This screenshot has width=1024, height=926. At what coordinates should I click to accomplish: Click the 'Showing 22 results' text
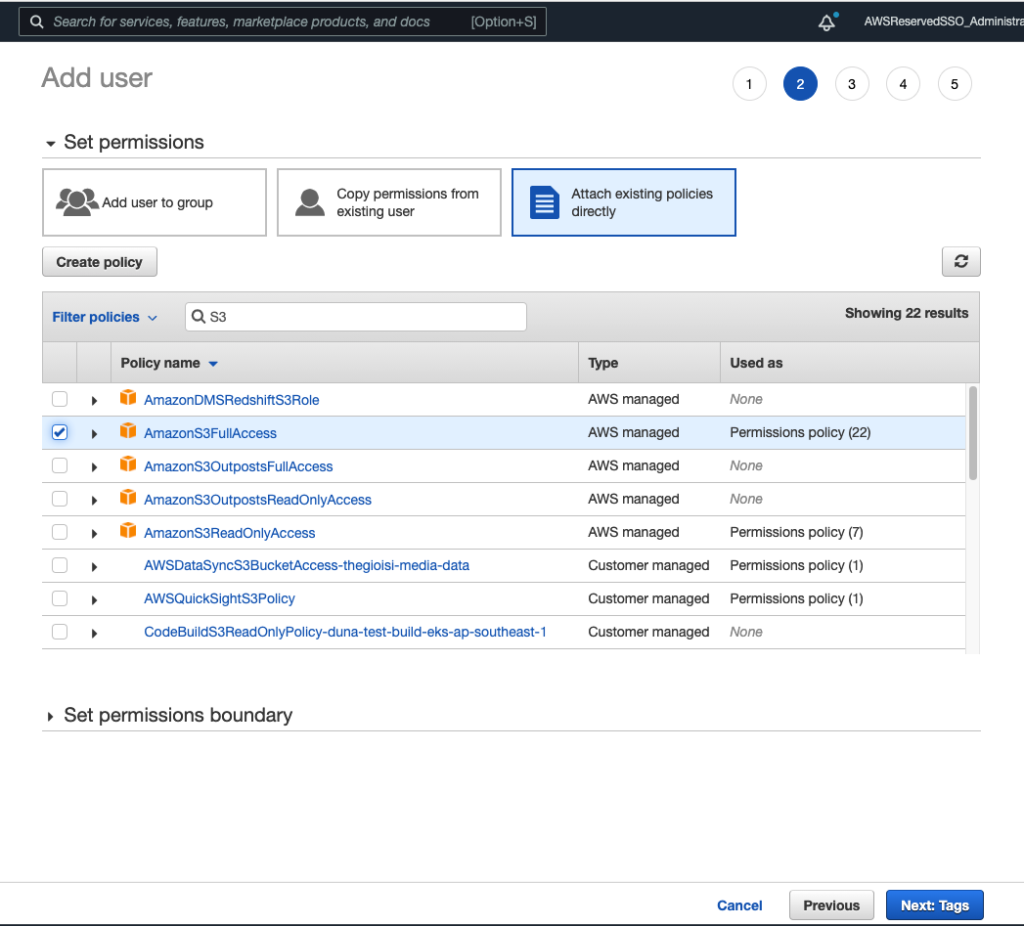coord(906,313)
